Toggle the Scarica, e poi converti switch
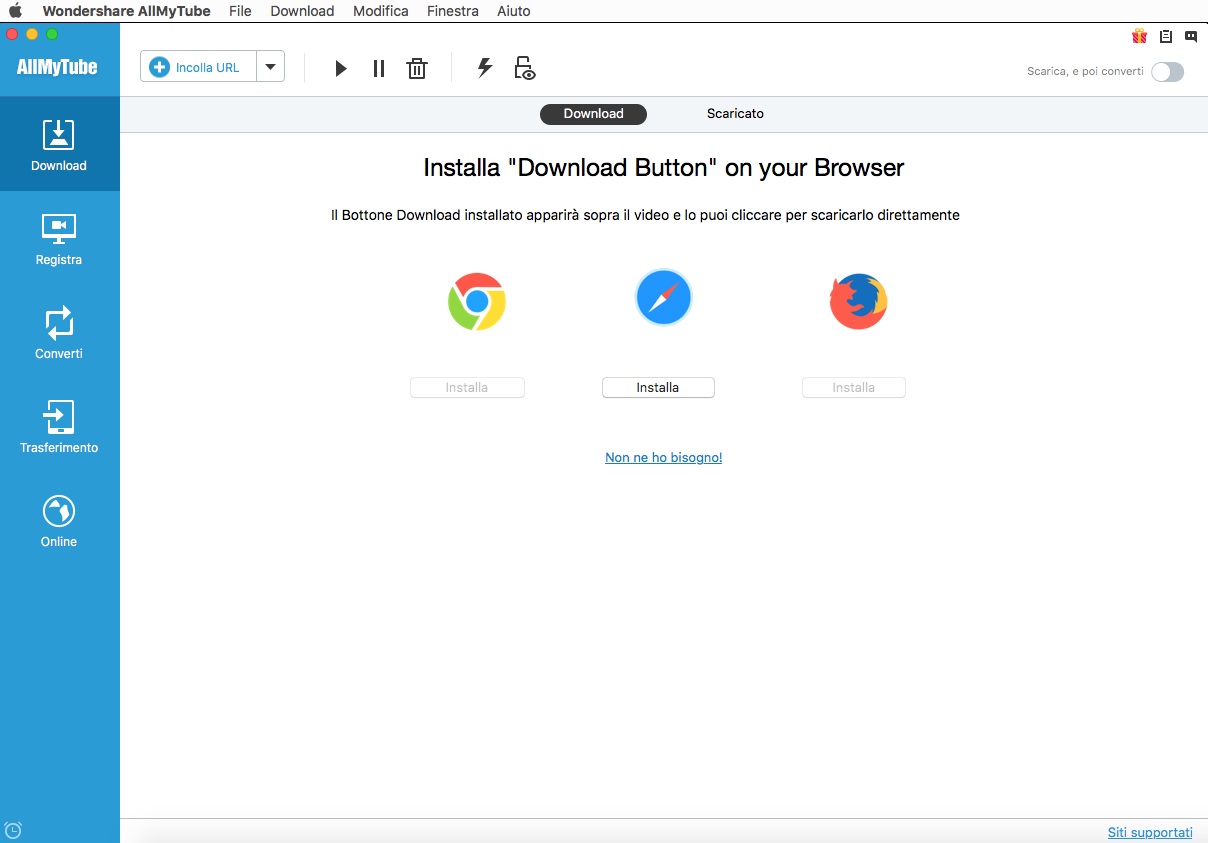The width and height of the screenshot is (1208, 843). tap(1167, 72)
